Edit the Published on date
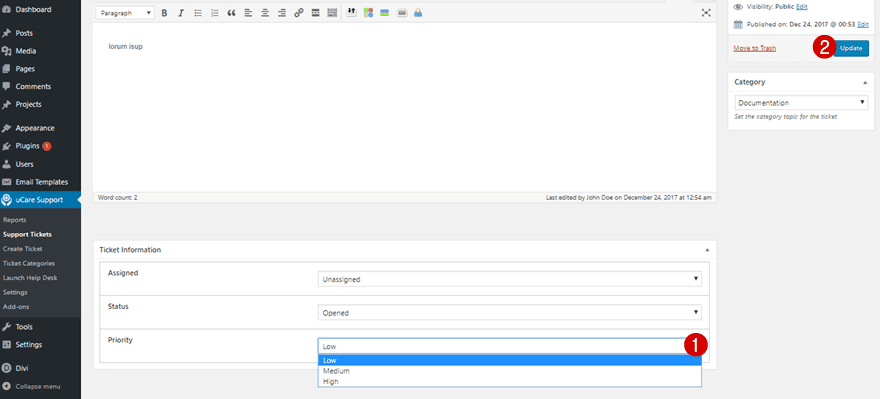The image size is (880, 399). click(863, 25)
